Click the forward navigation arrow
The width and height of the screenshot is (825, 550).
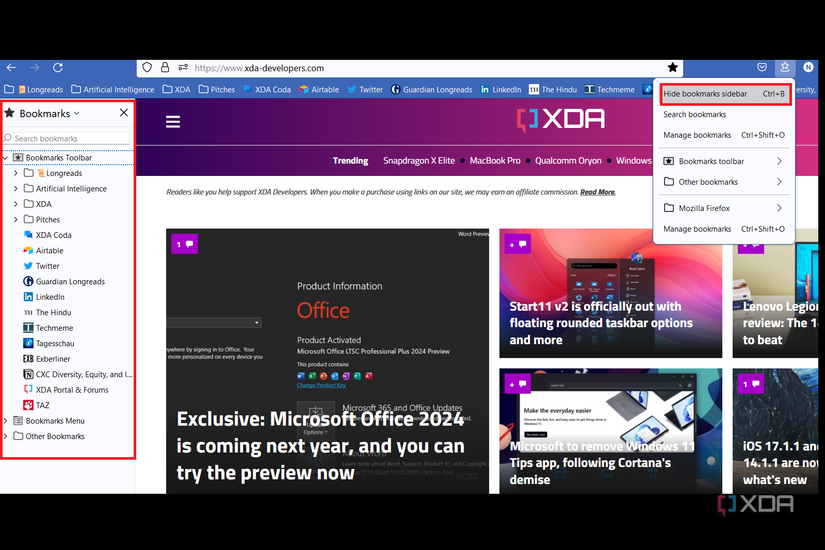pos(35,67)
